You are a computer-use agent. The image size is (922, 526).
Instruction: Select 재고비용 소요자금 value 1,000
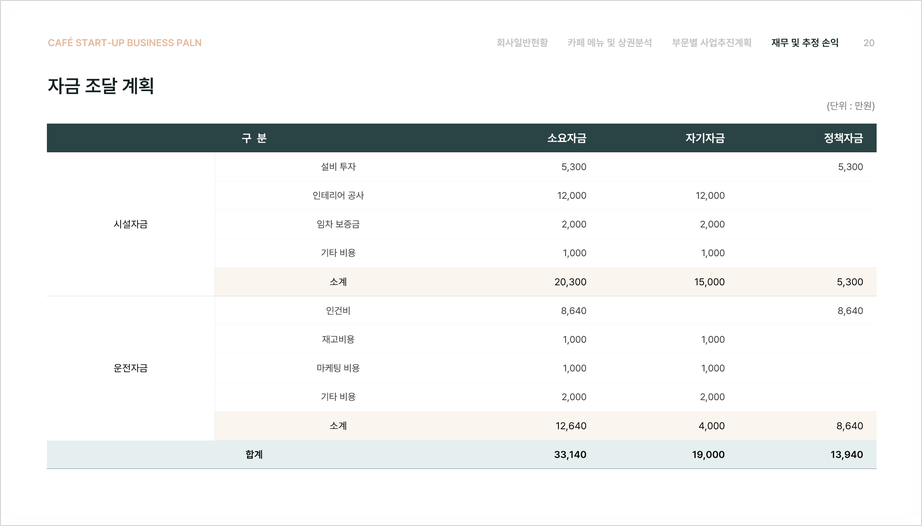coord(574,340)
